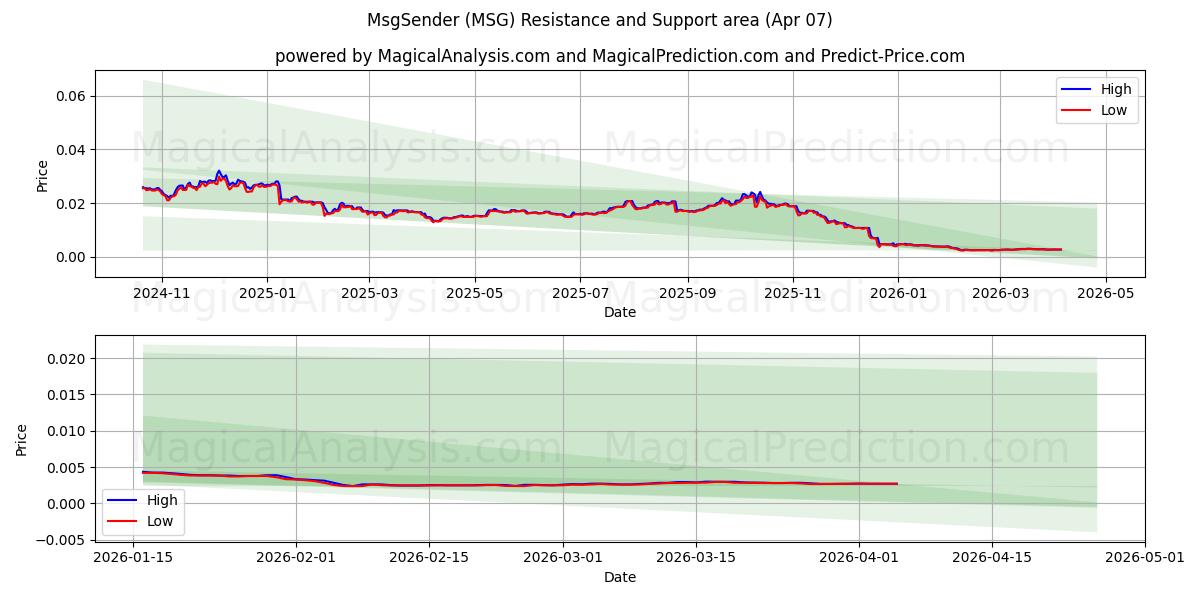Click the '2026-05-01' x-axis tick label
Image resolution: width=1200 pixels, height=600 pixels.
tap(1144, 558)
